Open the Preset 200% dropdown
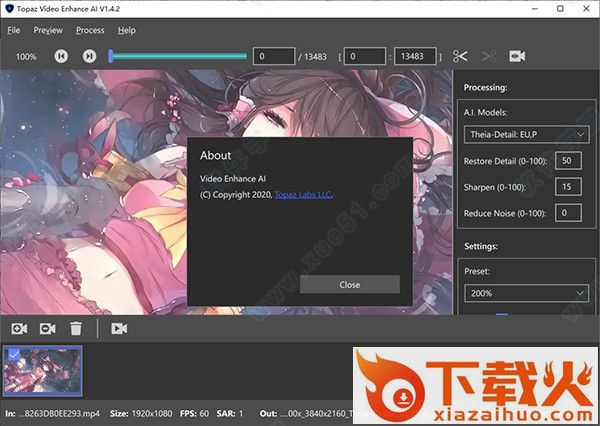This screenshot has width=600, height=426. 527,294
